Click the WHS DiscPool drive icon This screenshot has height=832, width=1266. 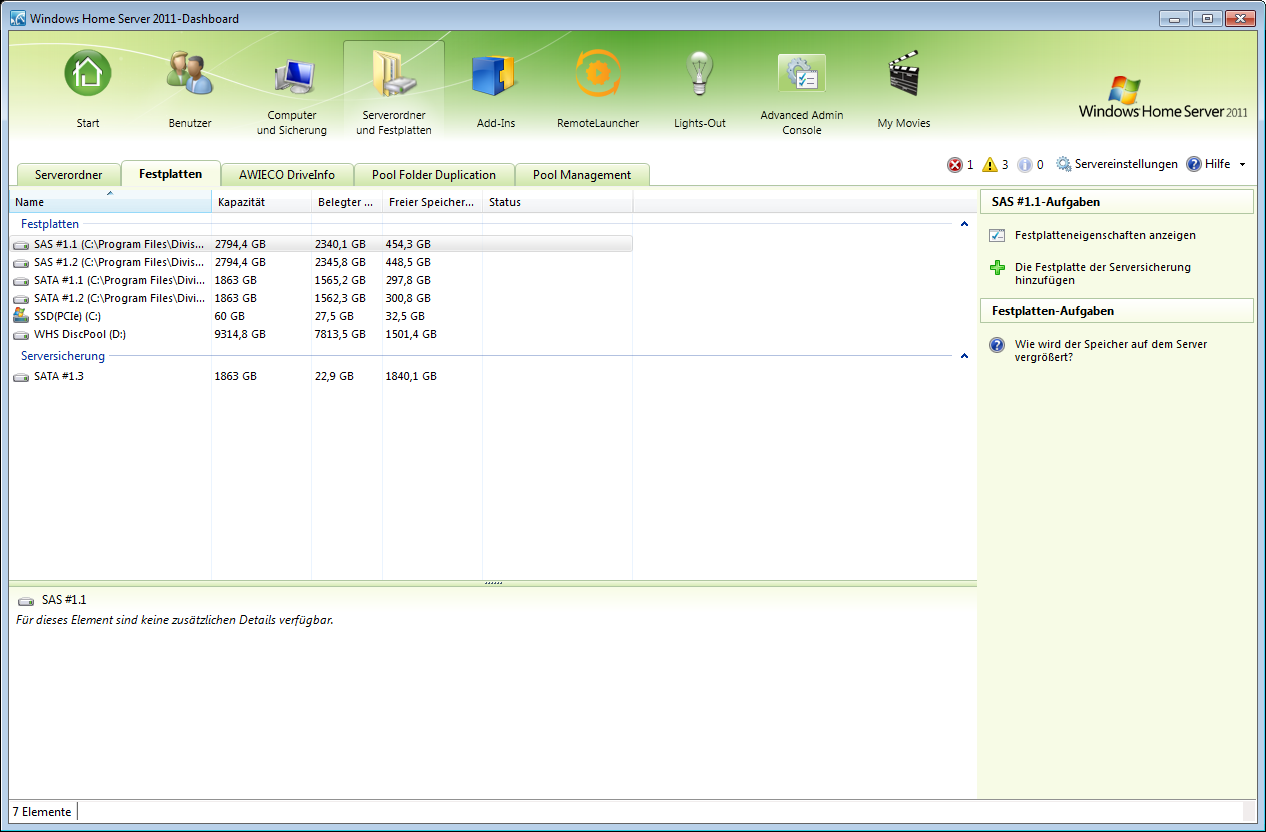(x=22, y=334)
